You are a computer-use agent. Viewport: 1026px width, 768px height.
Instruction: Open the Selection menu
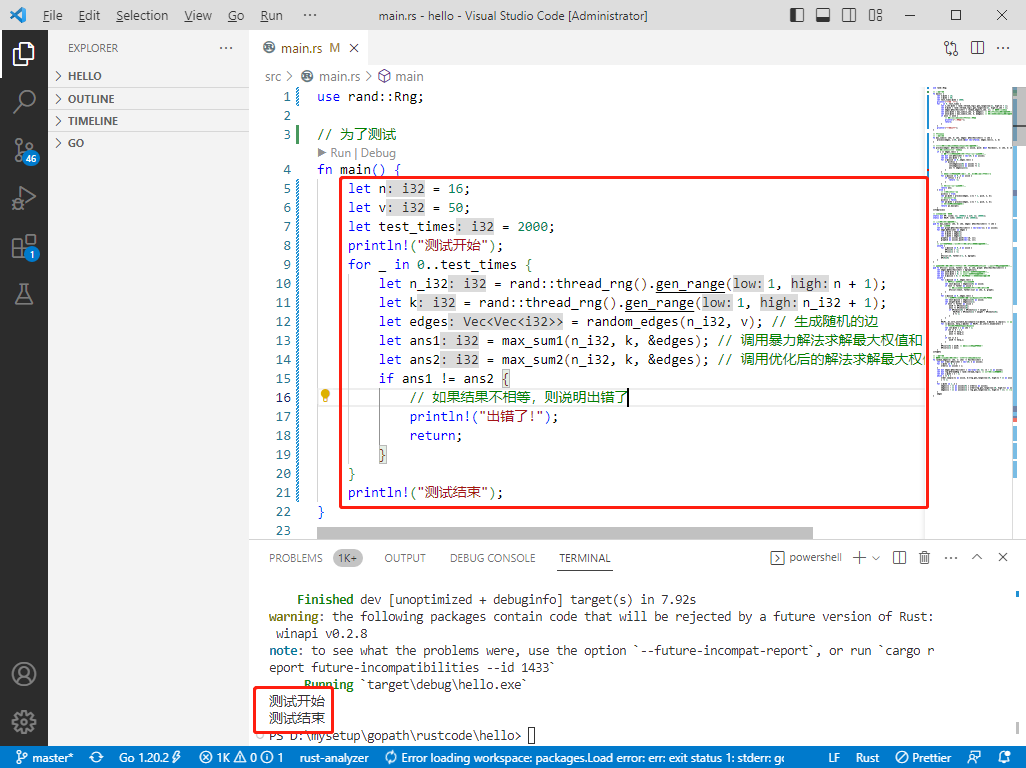[142, 15]
